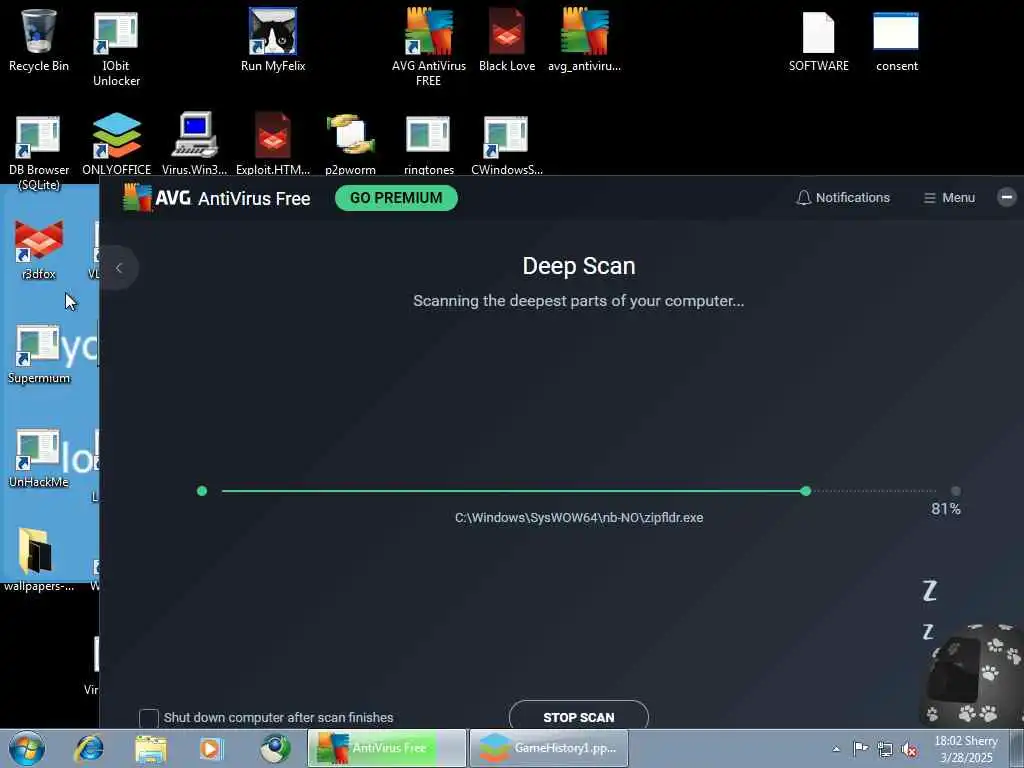Click the Deep Scan heading

pos(579,266)
